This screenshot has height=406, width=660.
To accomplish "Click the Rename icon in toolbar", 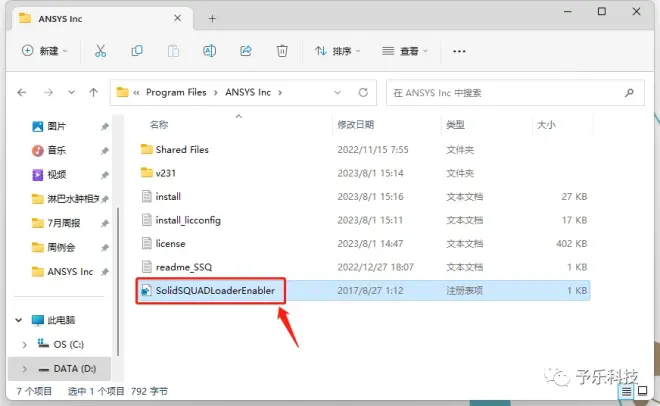I will click(210, 51).
